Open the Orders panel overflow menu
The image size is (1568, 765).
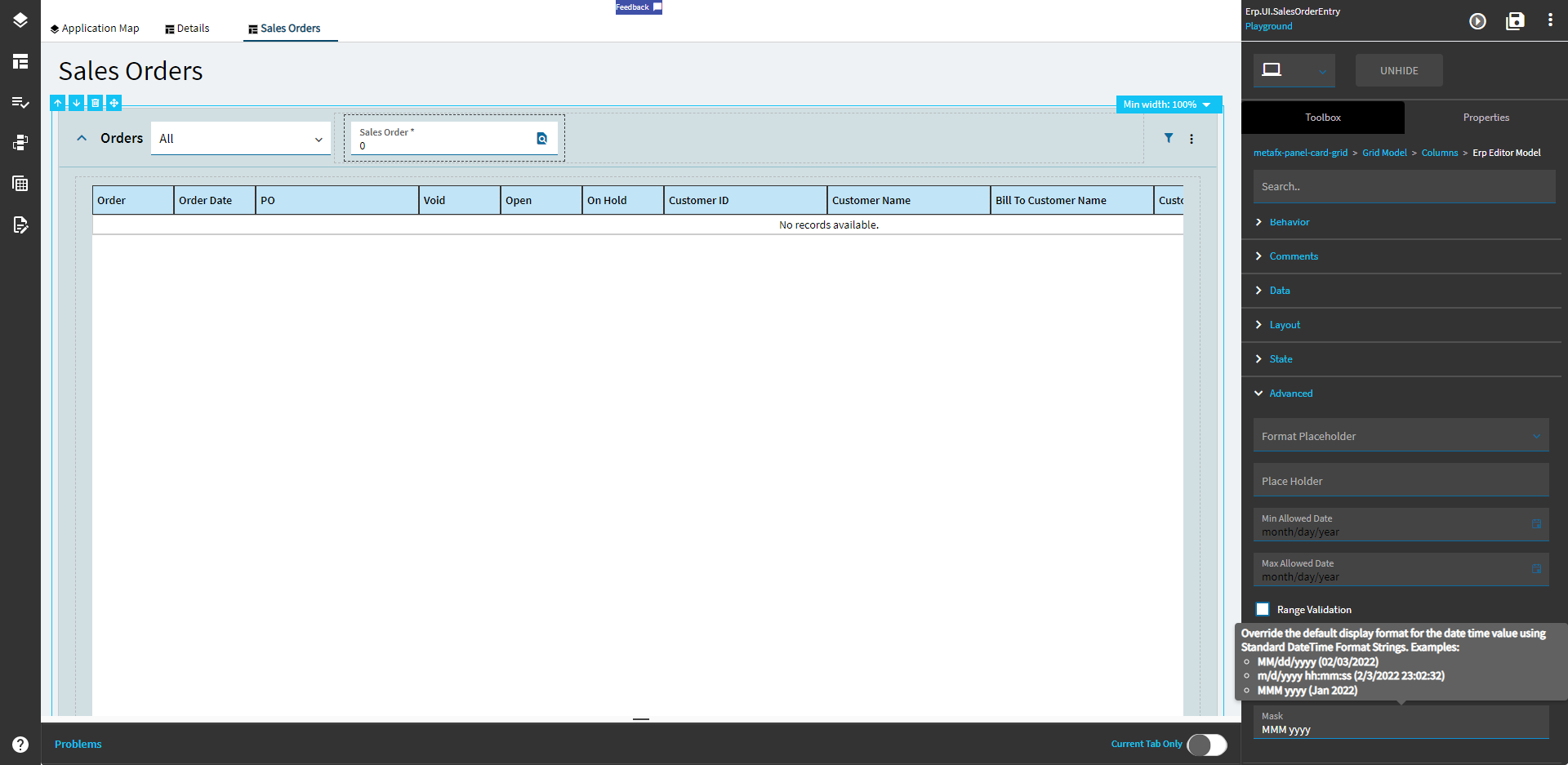coord(1192,139)
